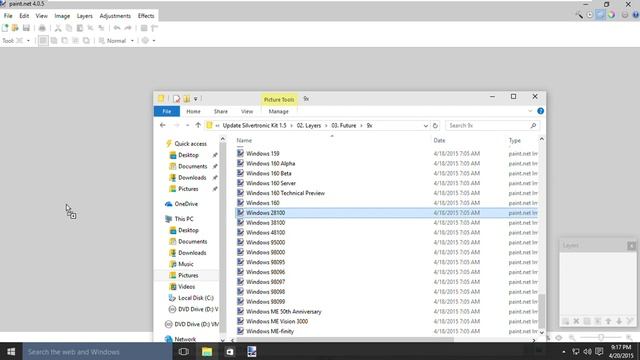Viewport: 640px width, 360px height.
Task: Click zoom in magnifier beside zoom slider
Action: click(x=629, y=337)
